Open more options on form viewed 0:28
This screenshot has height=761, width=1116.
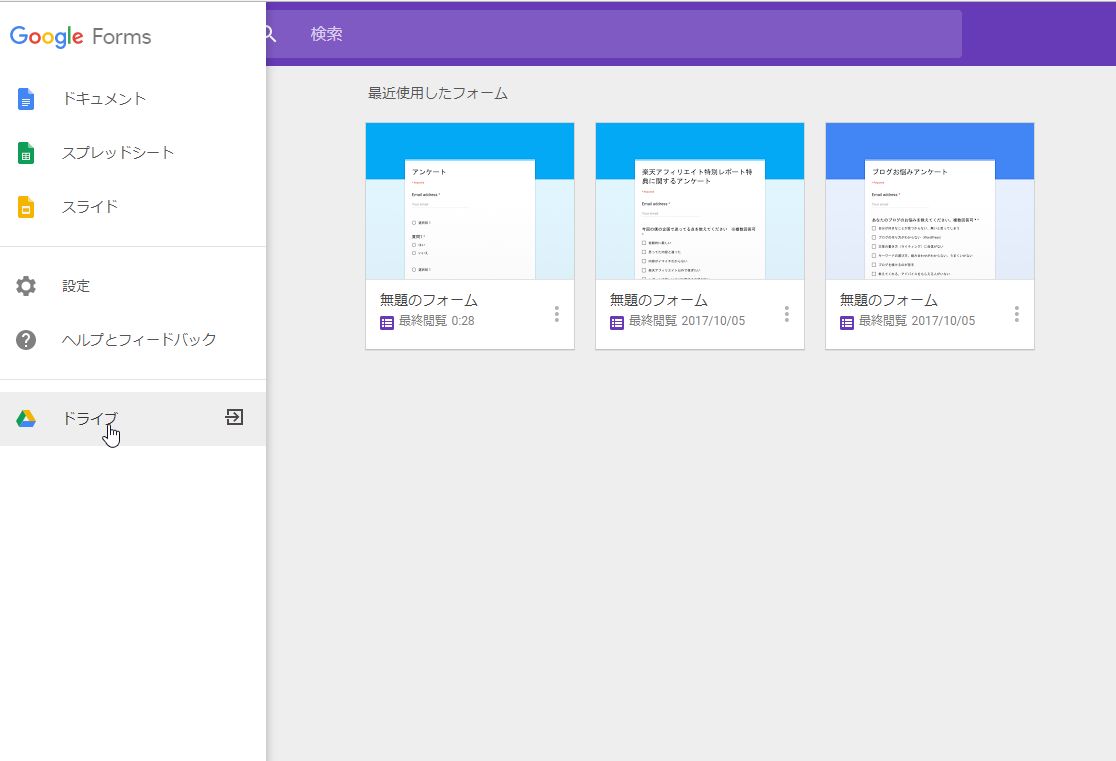pos(557,314)
